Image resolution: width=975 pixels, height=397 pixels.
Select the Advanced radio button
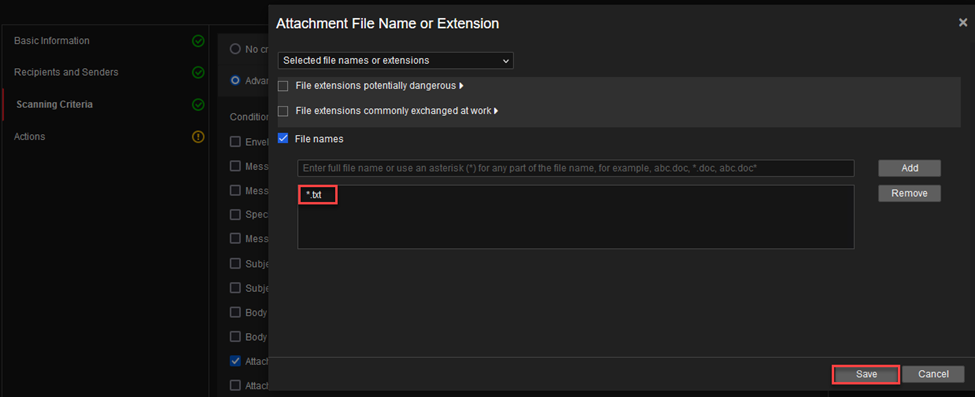[235, 80]
